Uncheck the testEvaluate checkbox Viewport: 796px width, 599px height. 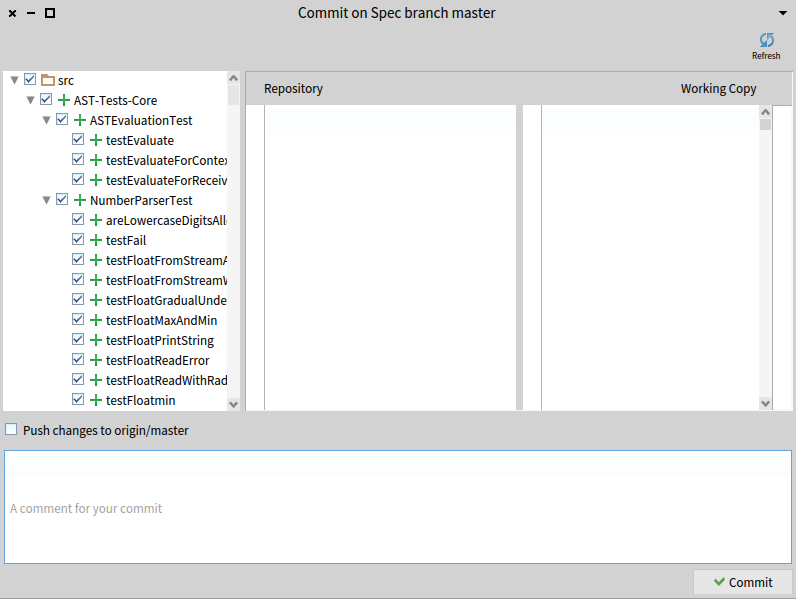[78, 140]
